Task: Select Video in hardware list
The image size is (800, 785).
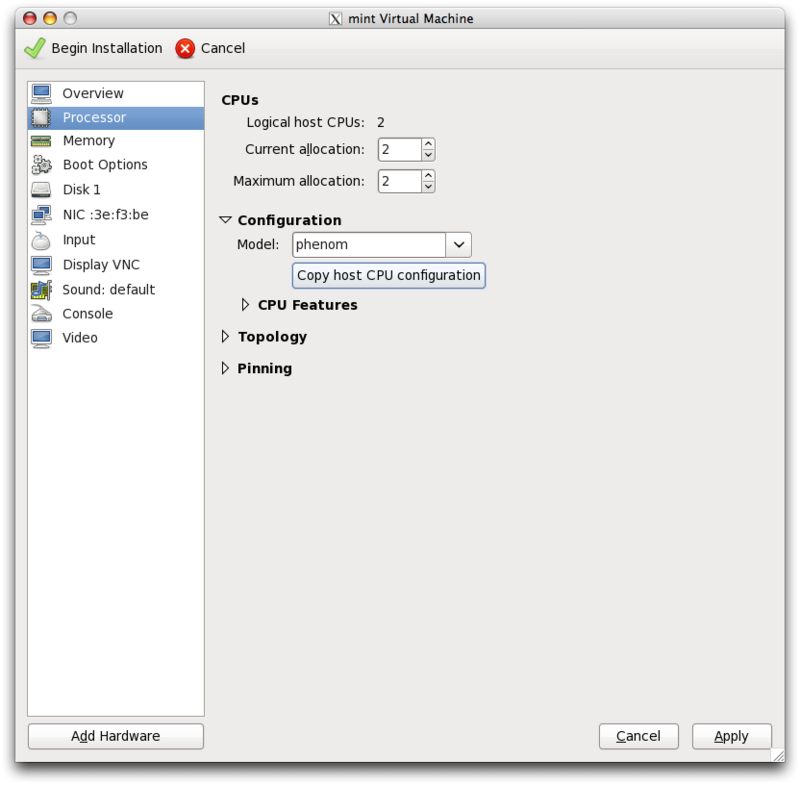Action: (x=116, y=338)
